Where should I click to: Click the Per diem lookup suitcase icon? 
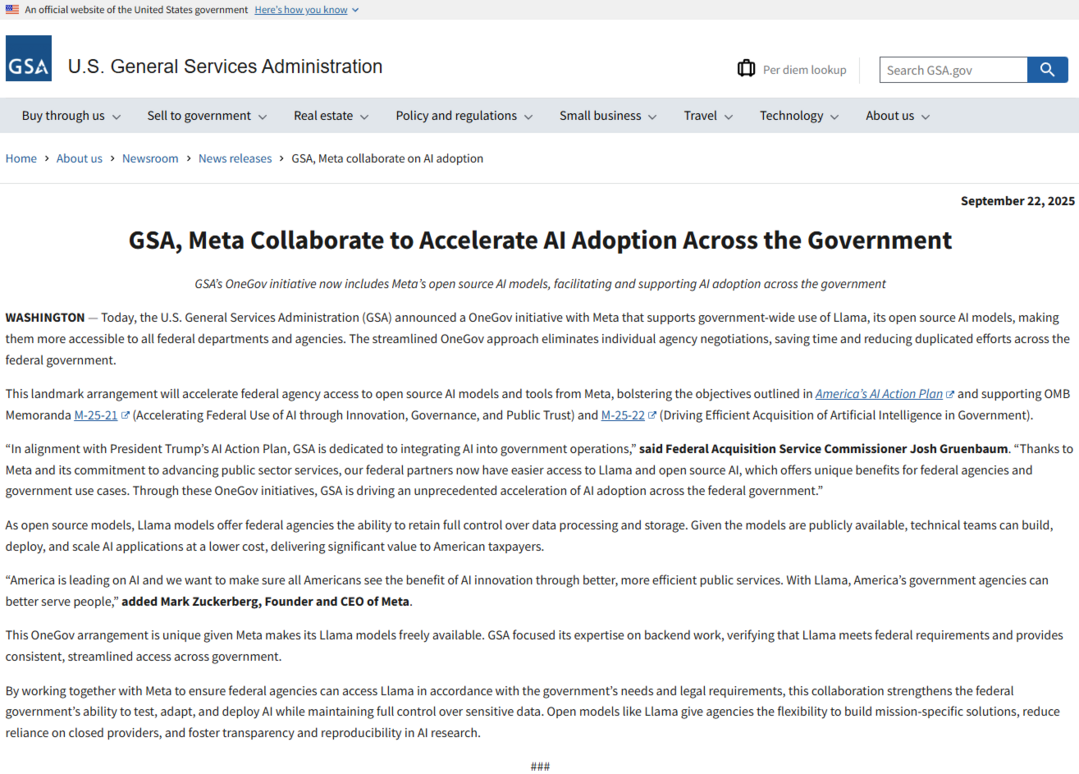[x=746, y=69]
